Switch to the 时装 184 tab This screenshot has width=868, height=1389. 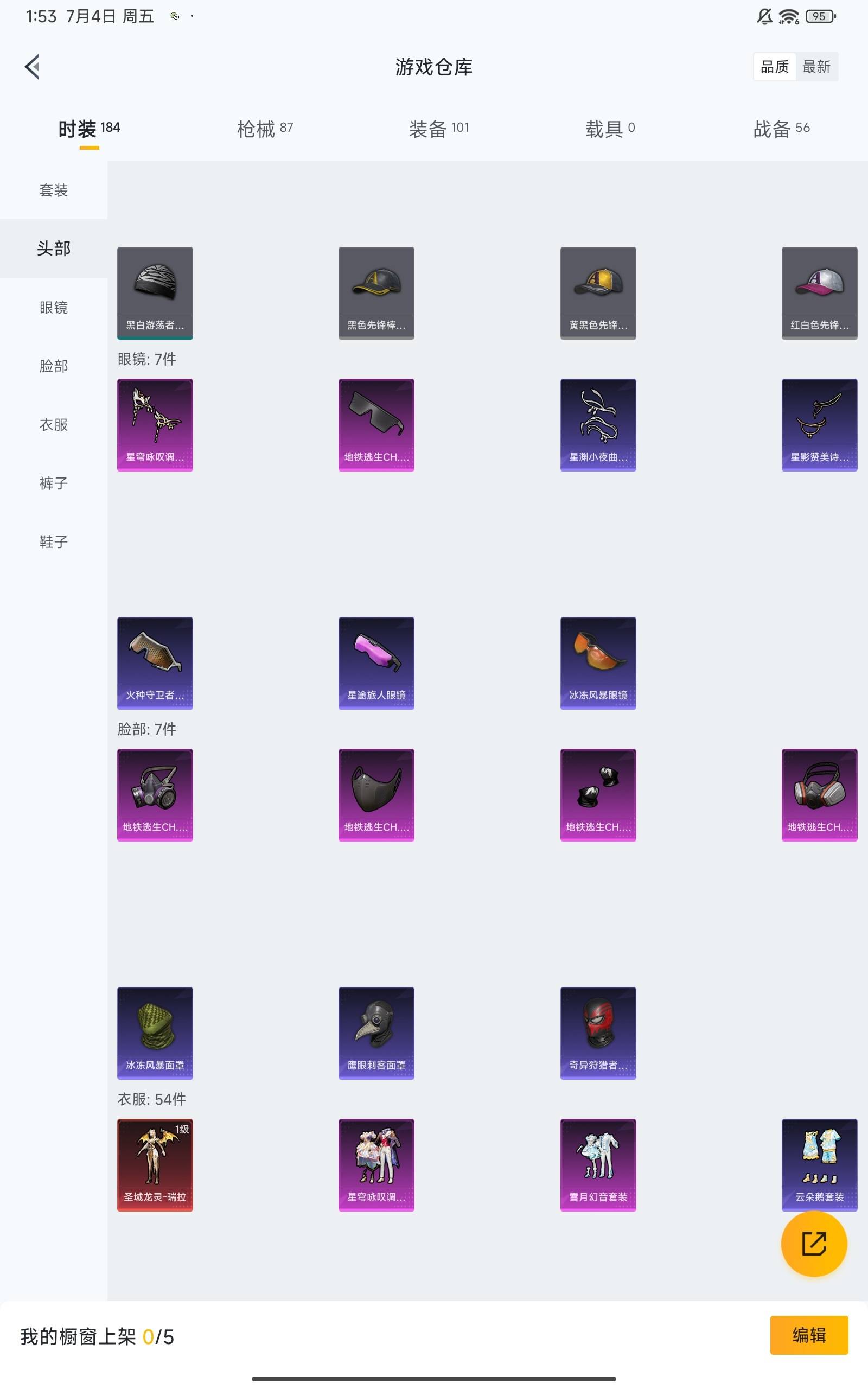click(x=89, y=129)
